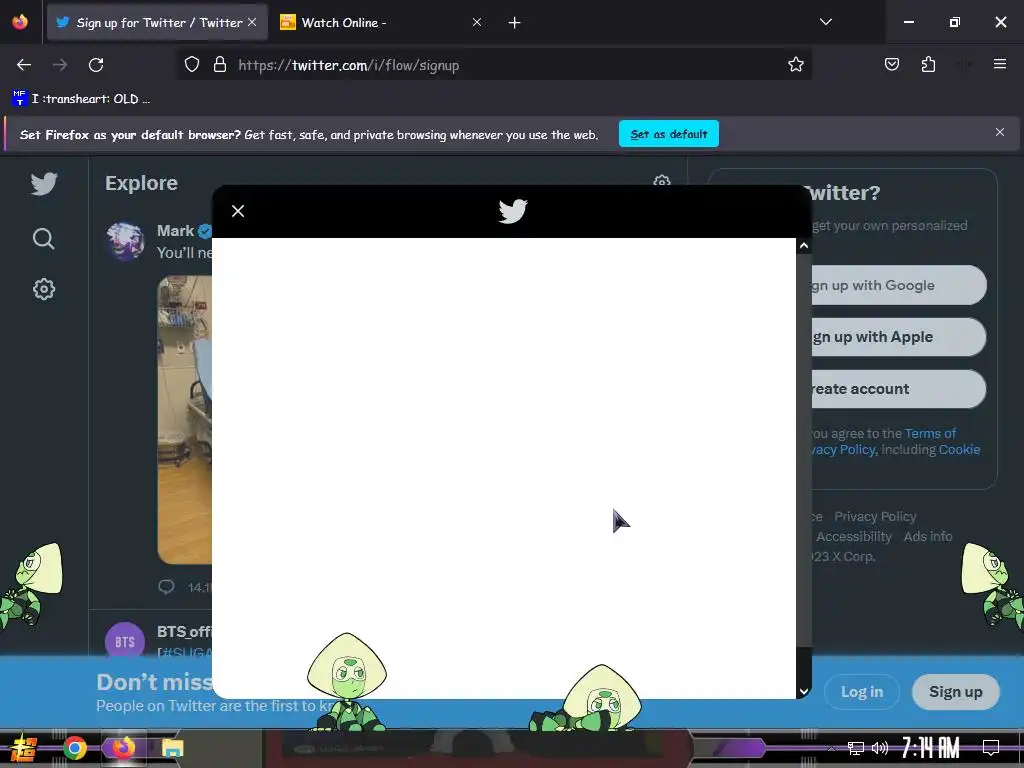Open the Ads info footer link

[928, 537]
